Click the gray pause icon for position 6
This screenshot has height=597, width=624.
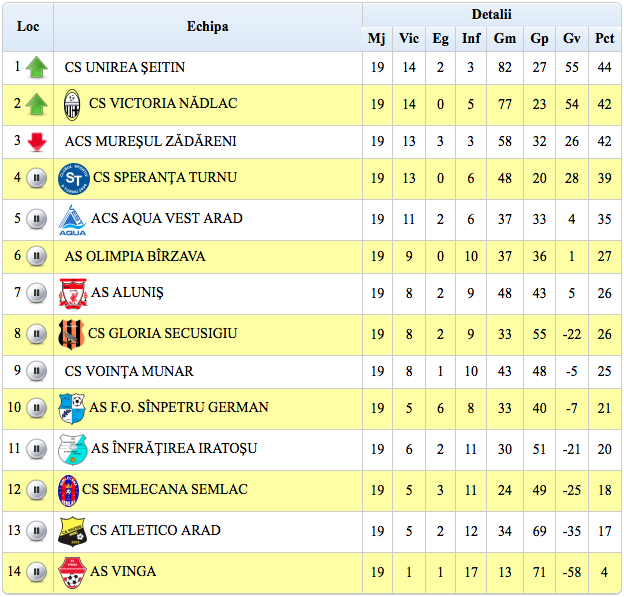(x=37, y=256)
